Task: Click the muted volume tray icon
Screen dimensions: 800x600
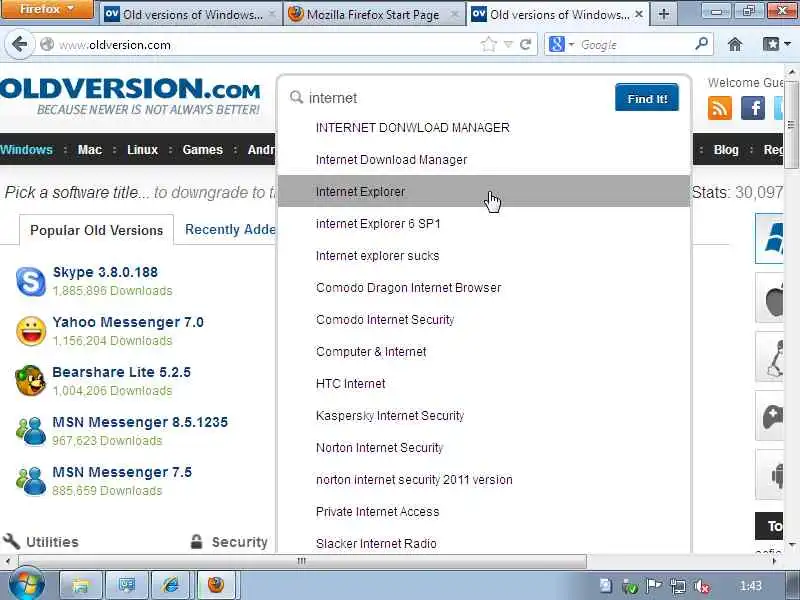Action: coord(702,586)
